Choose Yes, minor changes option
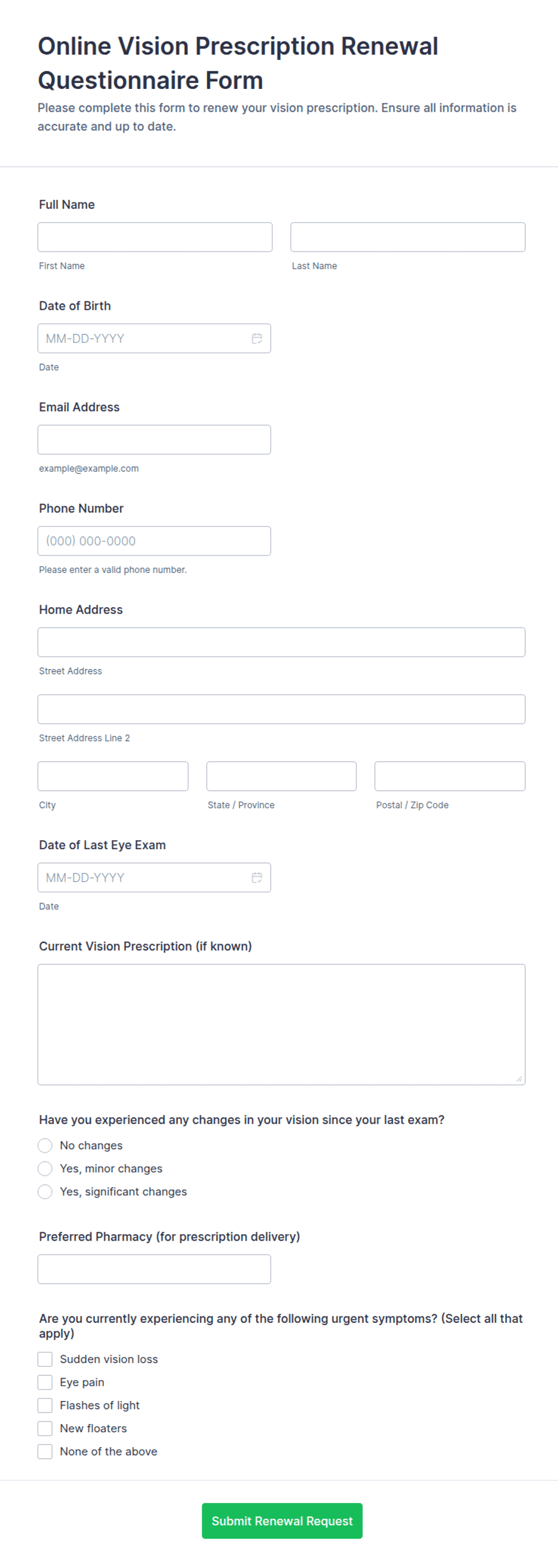Image resolution: width=558 pixels, height=1568 pixels. (x=45, y=1169)
